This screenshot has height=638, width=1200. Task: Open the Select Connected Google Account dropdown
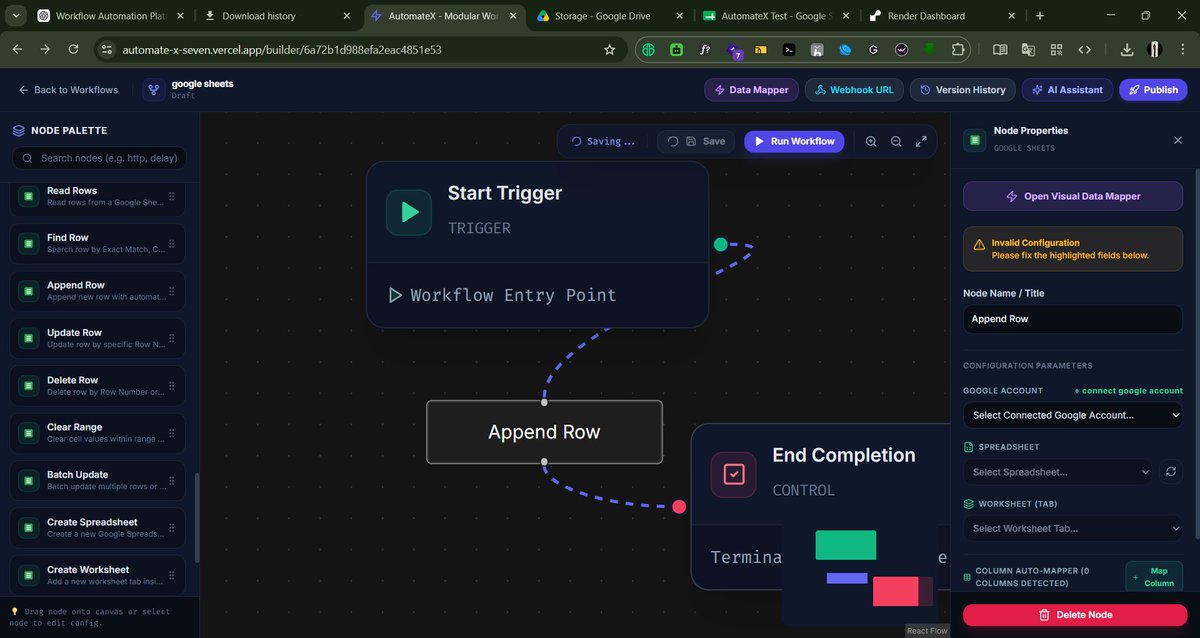click(x=1073, y=415)
